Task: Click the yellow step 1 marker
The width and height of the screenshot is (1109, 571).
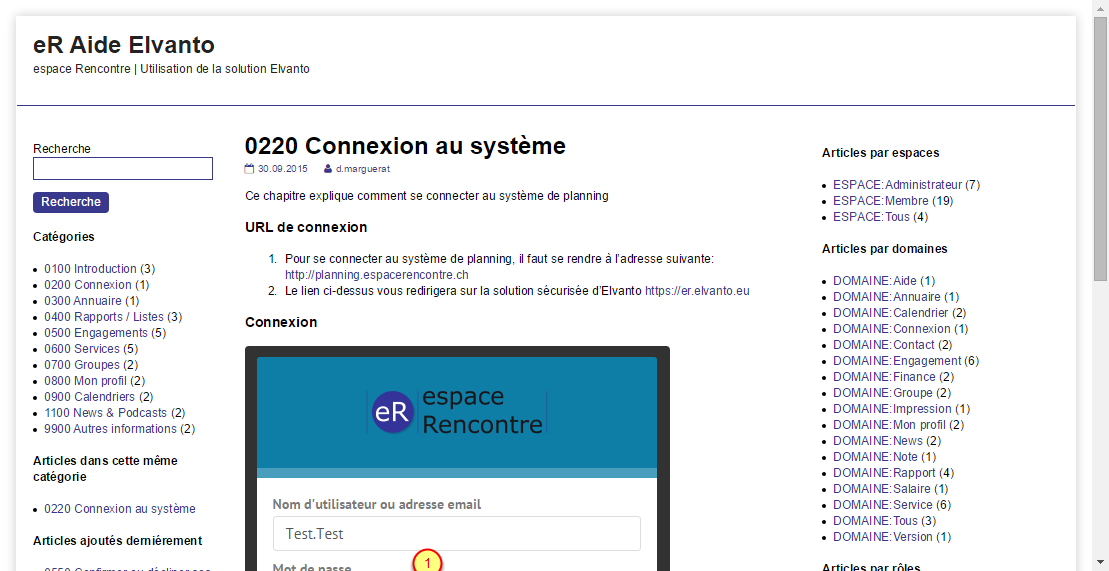Action: [427, 562]
